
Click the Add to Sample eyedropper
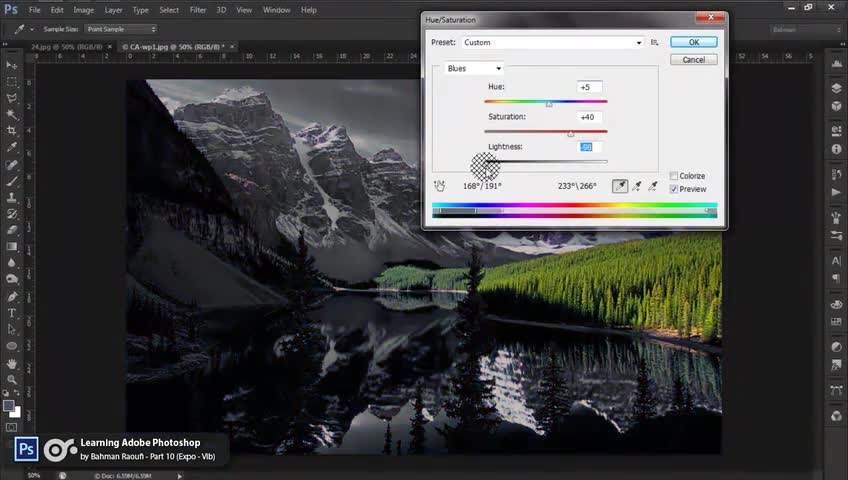tap(637, 186)
